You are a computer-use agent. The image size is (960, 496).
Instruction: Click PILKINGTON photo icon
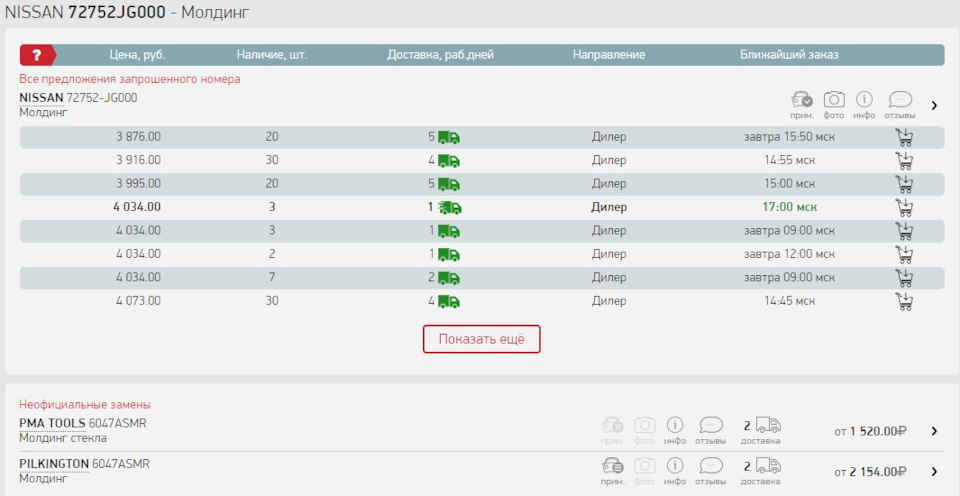tap(644, 466)
